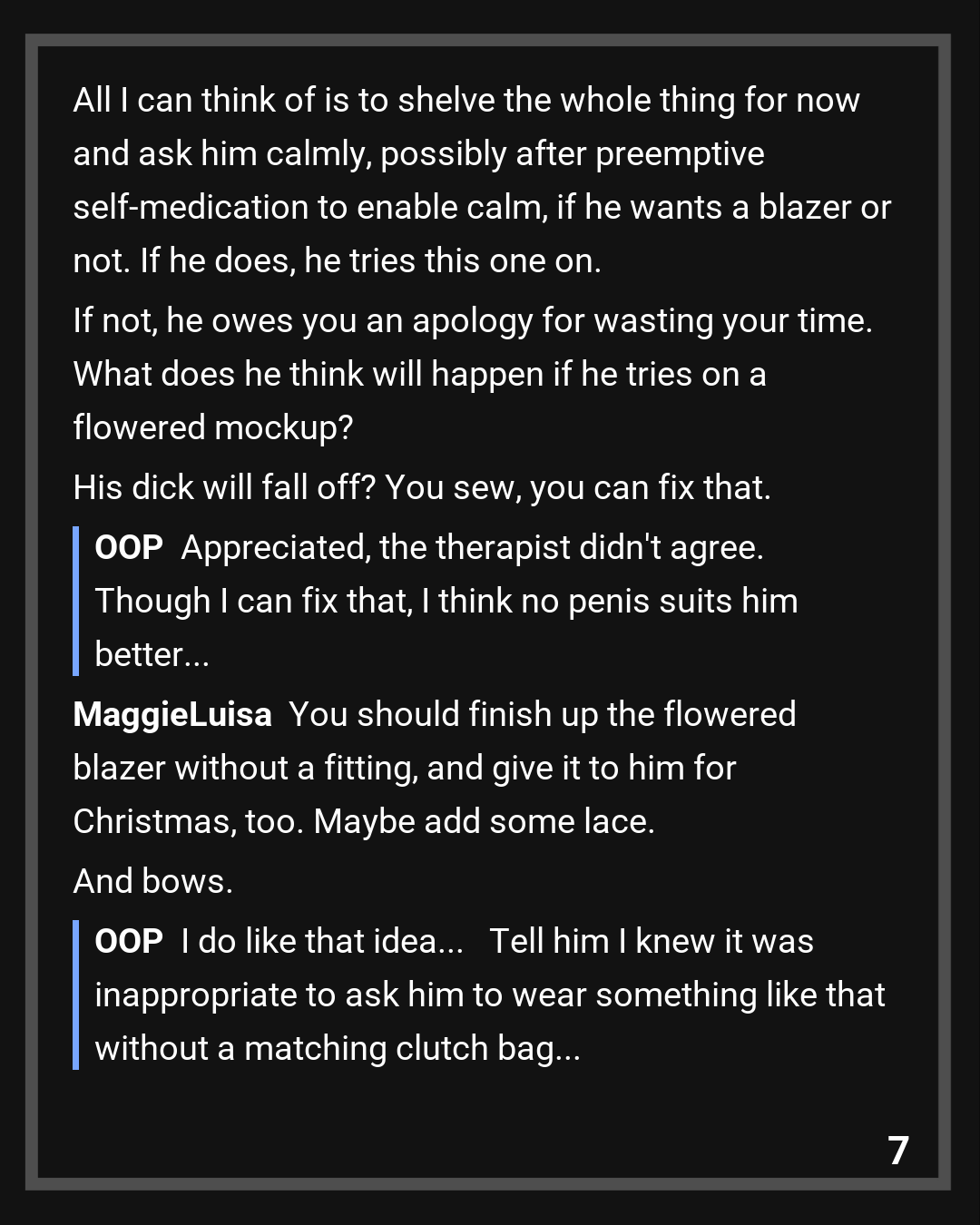980x1225 pixels.
Task: Click "You should finish up the flowered" text
Action: tap(542, 714)
